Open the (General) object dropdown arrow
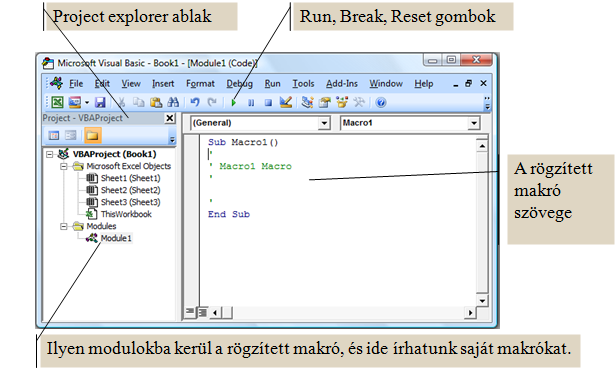This screenshot has height=372, width=615. click(324, 123)
